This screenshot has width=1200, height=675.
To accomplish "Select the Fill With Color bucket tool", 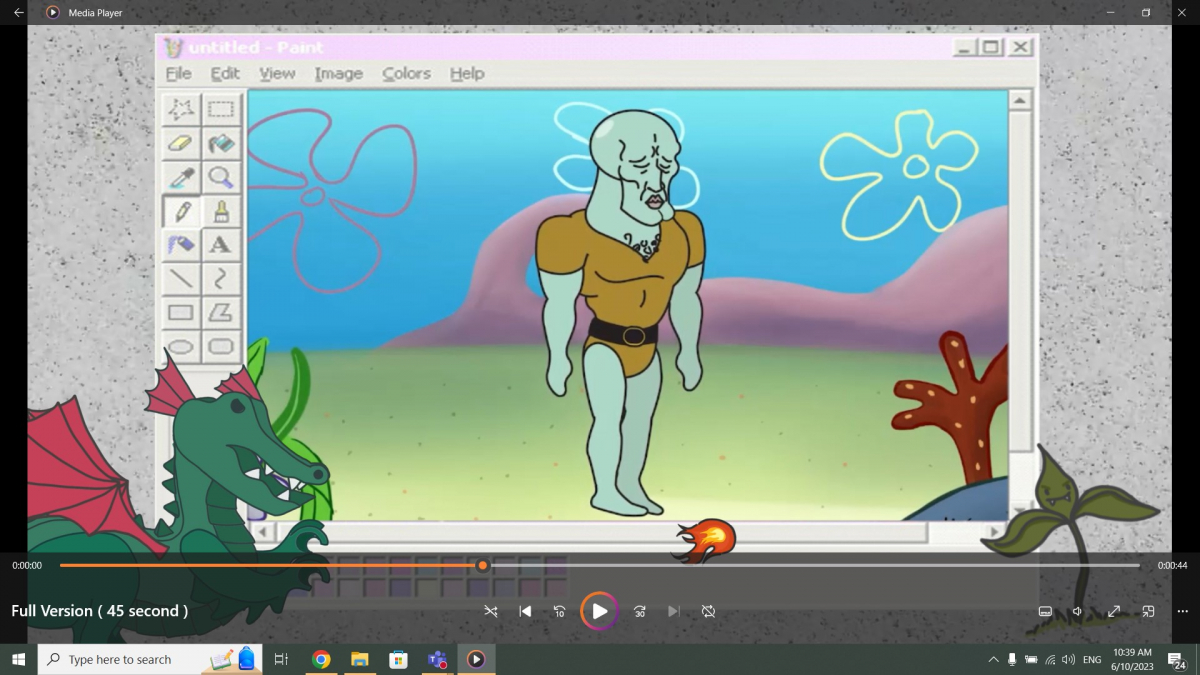I will [221, 144].
